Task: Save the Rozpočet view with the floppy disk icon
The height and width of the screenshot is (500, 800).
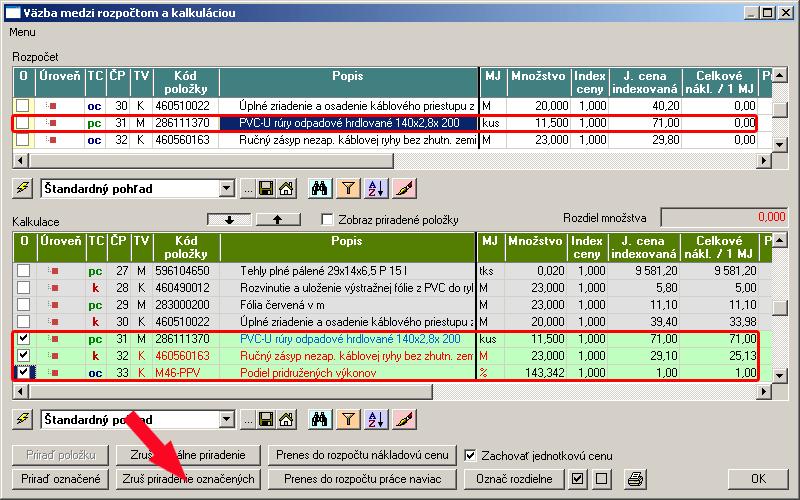Action: click(265, 189)
